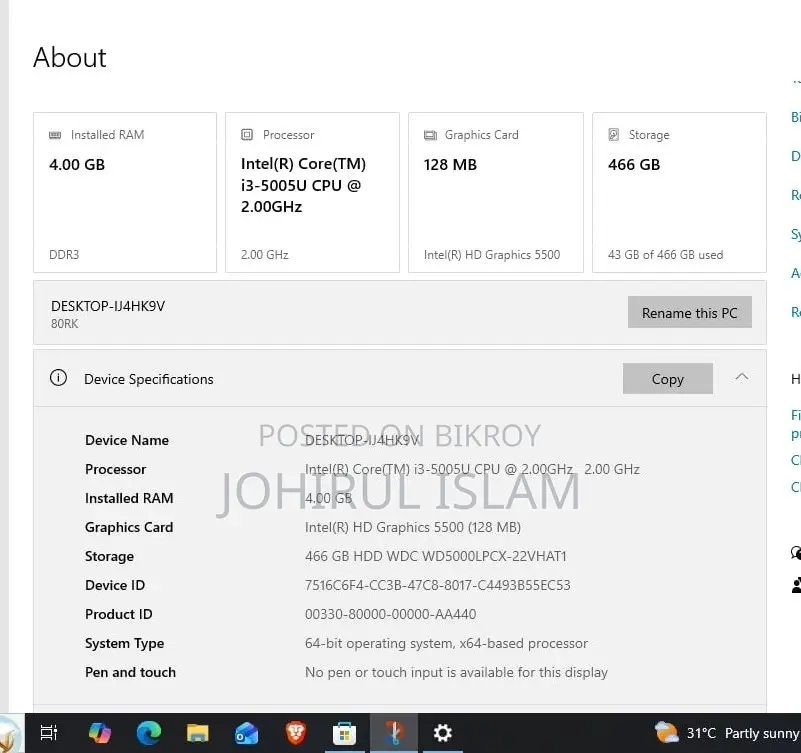This screenshot has height=753, width=801.
Task: Click the Pen and touch label
Action: pyautogui.click(x=130, y=672)
